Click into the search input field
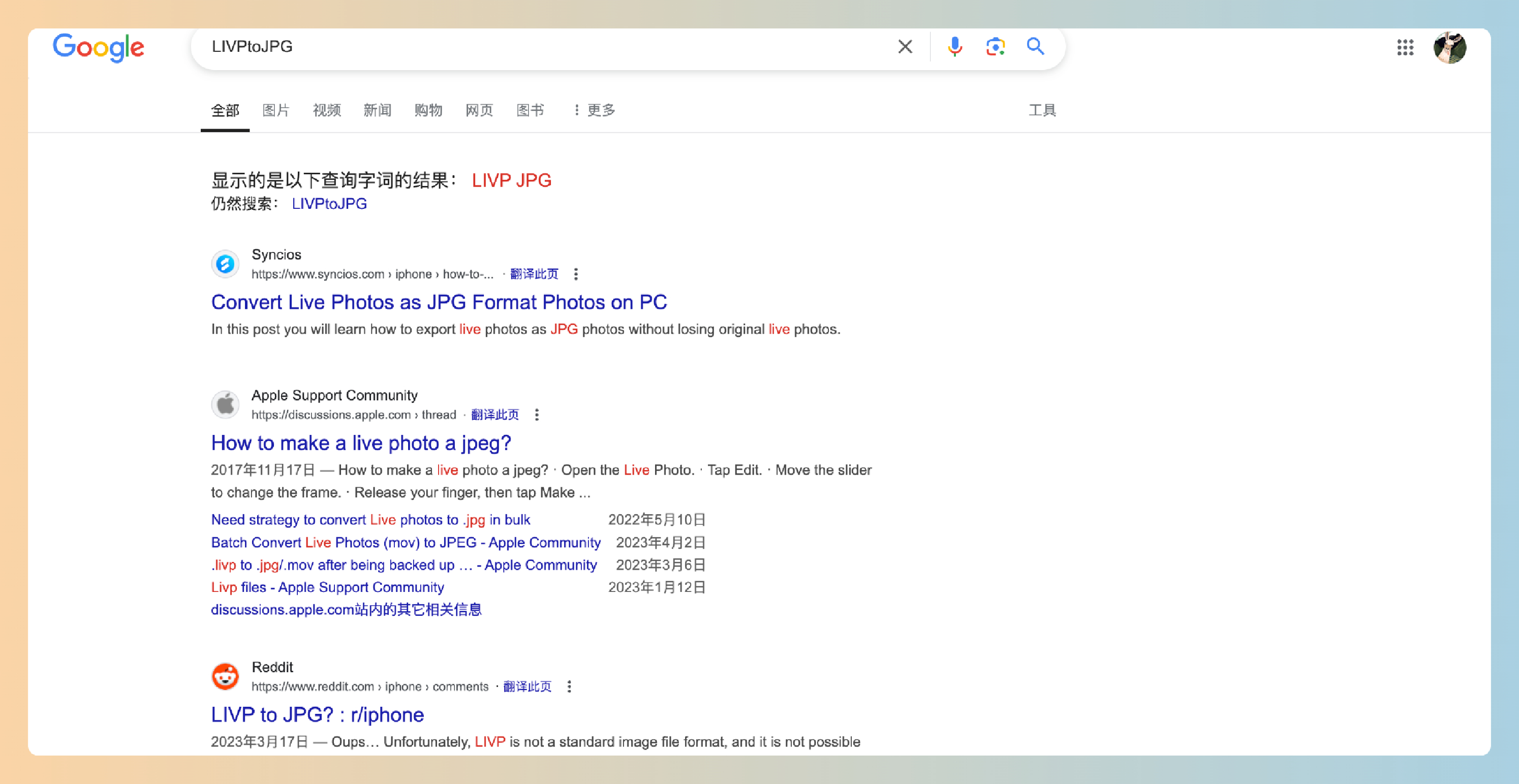 pos(531,47)
